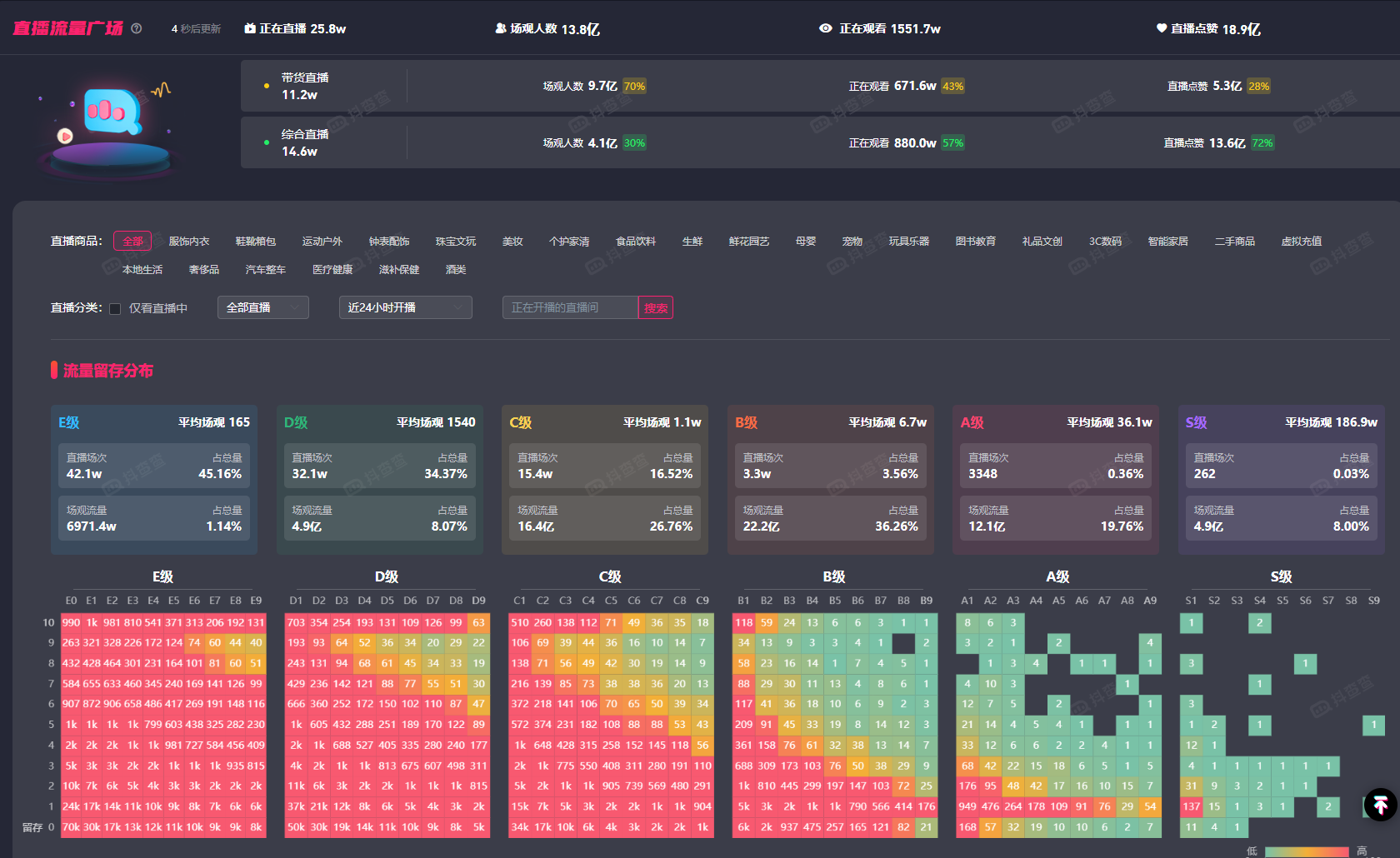Screen dimensions: 1400x858
Task: Click the 70% badge beside 场观人数 9.7亿
Action: [x=634, y=86]
